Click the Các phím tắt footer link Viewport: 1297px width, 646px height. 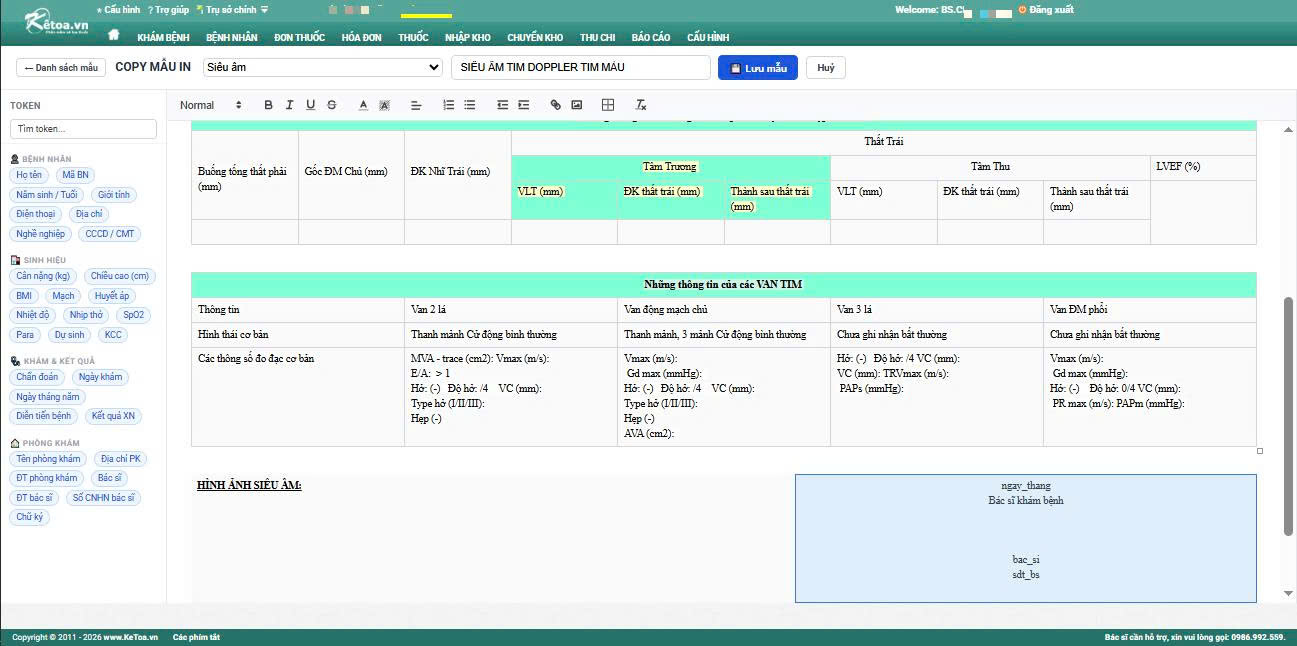[x=197, y=637]
